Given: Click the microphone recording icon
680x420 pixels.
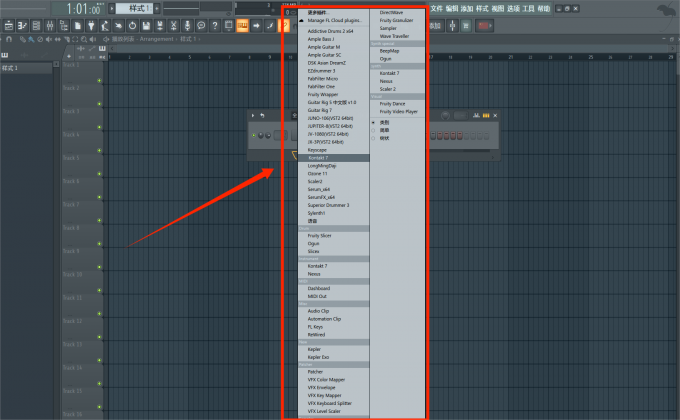Looking at the screenshot, I should pyautogui.click(x=187, y=26).
